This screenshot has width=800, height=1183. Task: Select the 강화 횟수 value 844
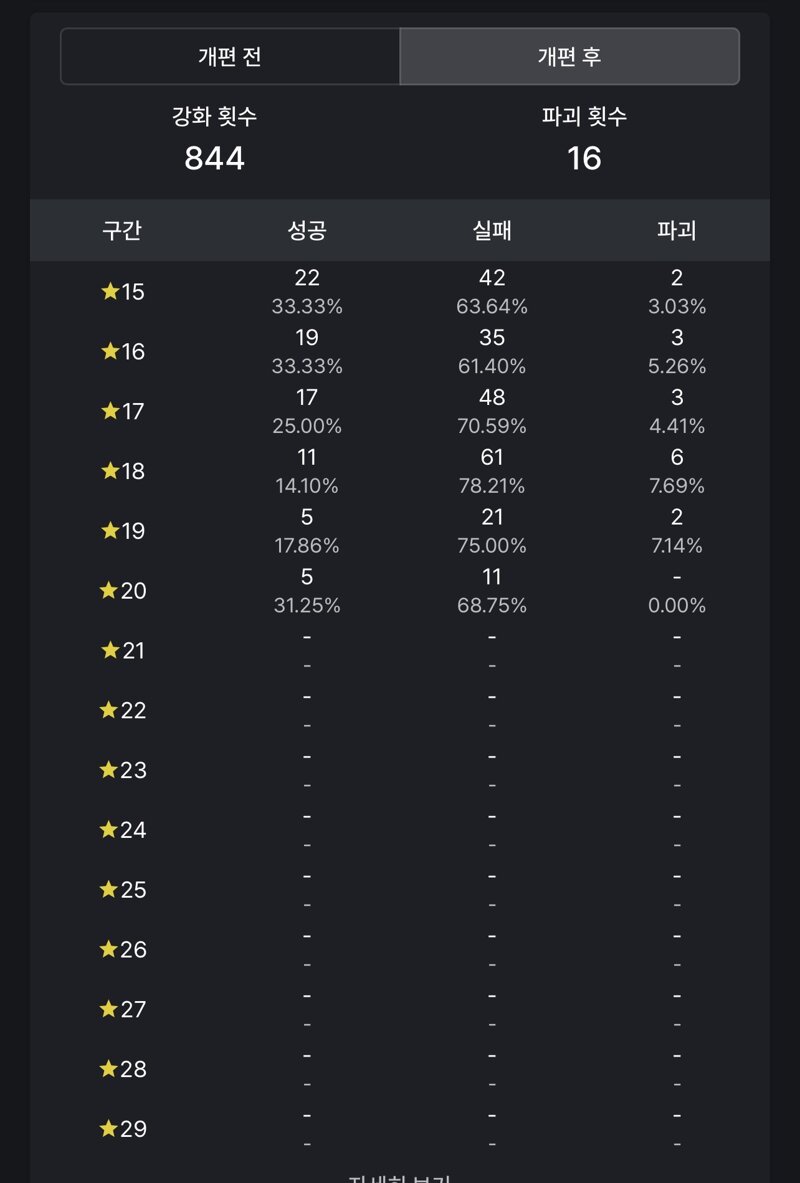point(214,158)
